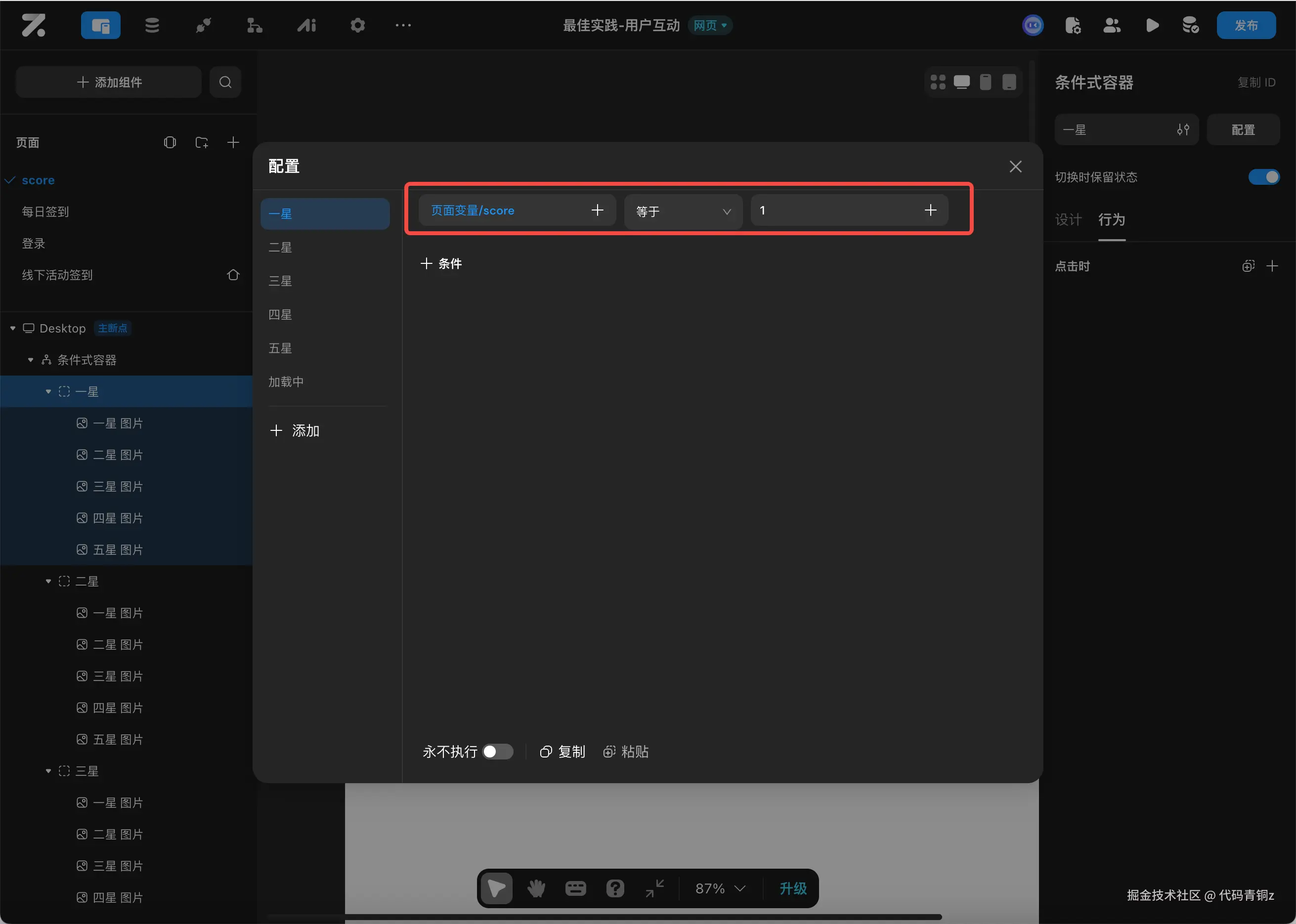Screen dimensions: 1296x924
Task: Switch preview to the desktop device icon
Action: click(962, 82)
